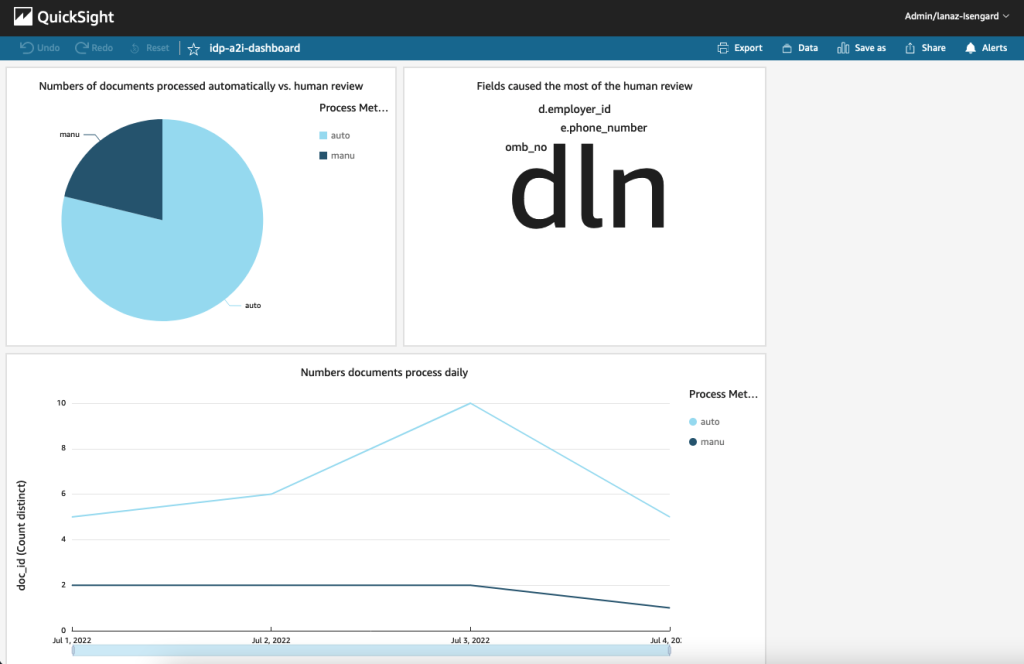Star the idp-a2i-dashboard as a favorite
The height and width of the screenshot is (664, 1024).
point(193,47)
